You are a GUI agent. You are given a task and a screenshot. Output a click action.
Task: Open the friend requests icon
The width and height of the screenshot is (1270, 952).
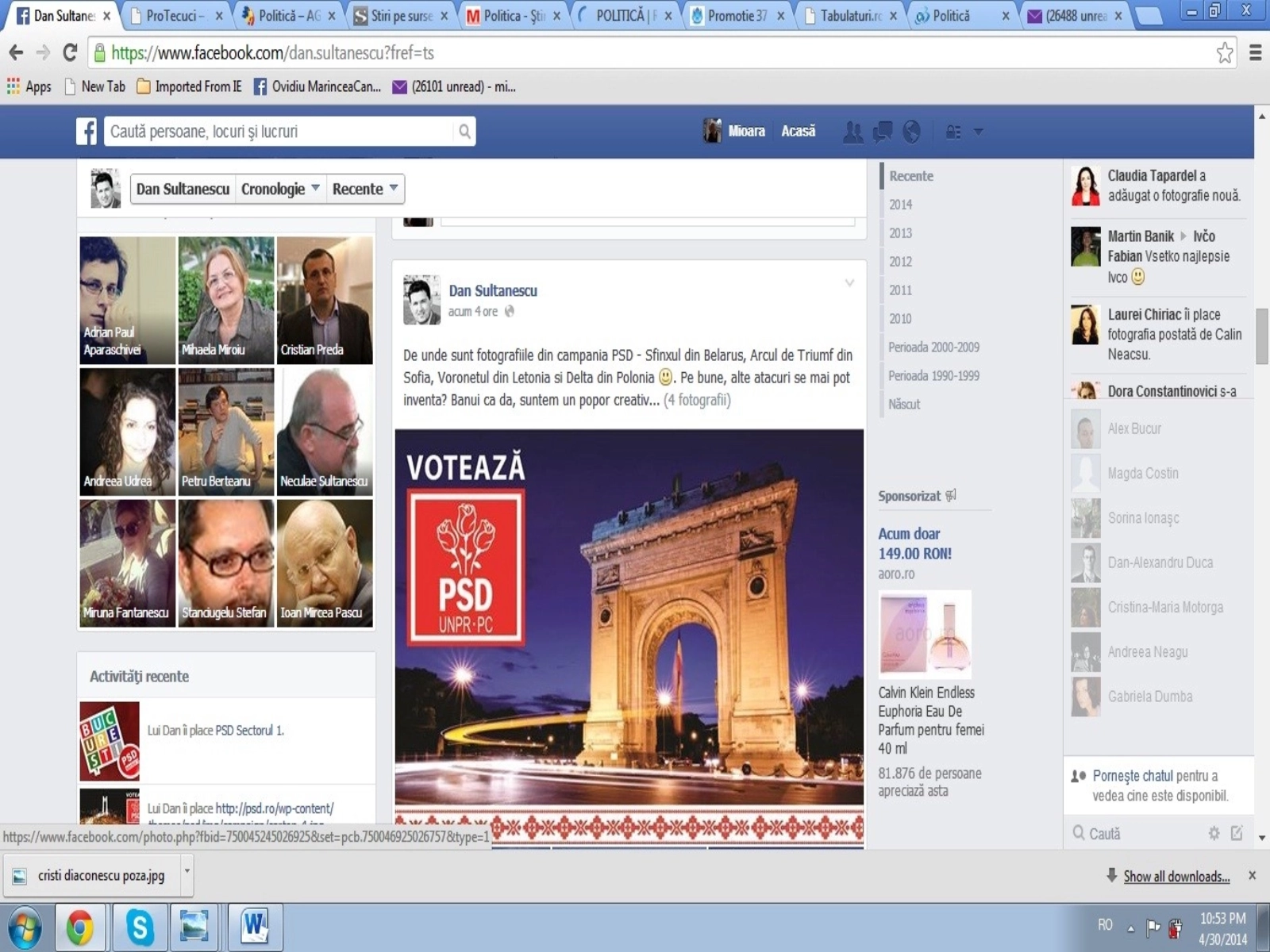pyautogui.click(x=852, y=132)
